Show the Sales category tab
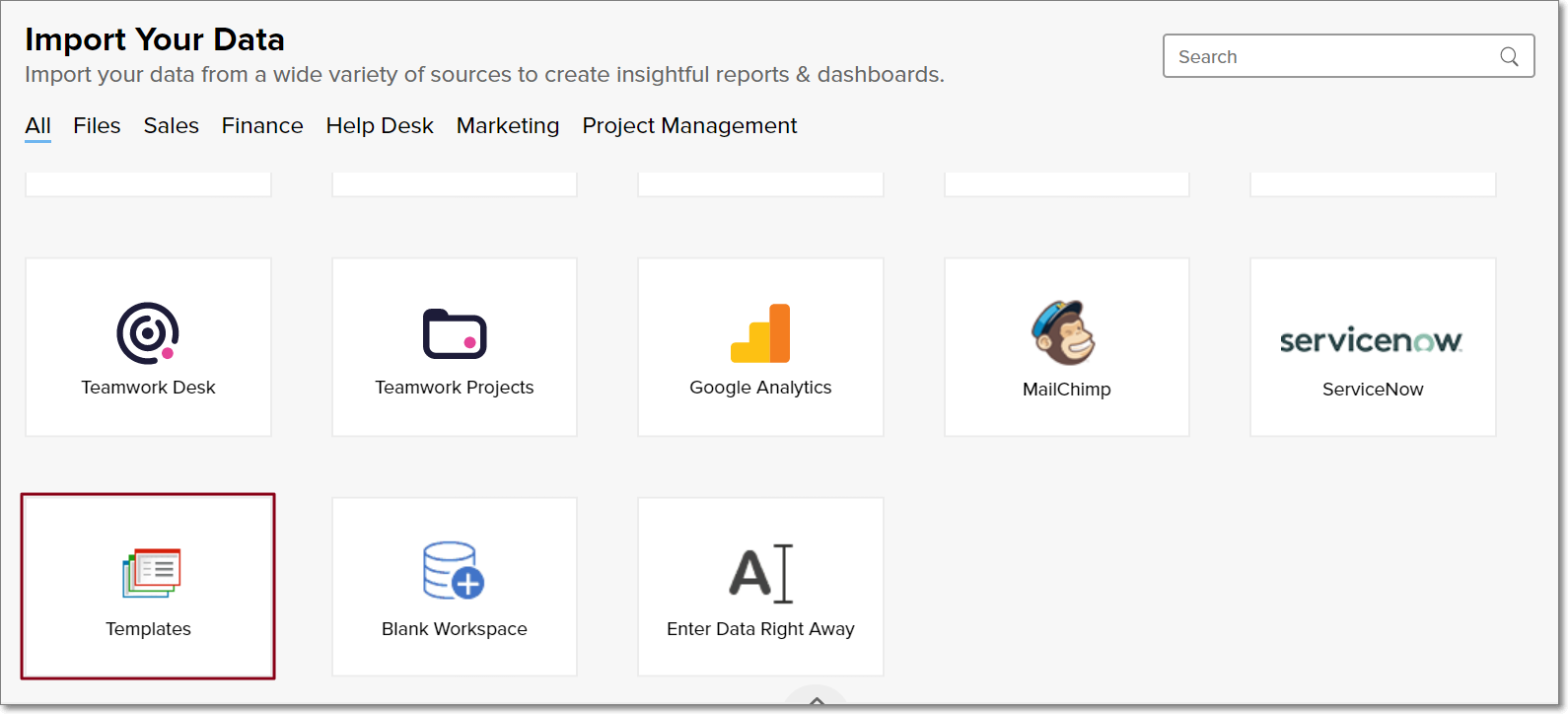Image resolution: width=1568 pixels, height=714 pixels. 172,126
